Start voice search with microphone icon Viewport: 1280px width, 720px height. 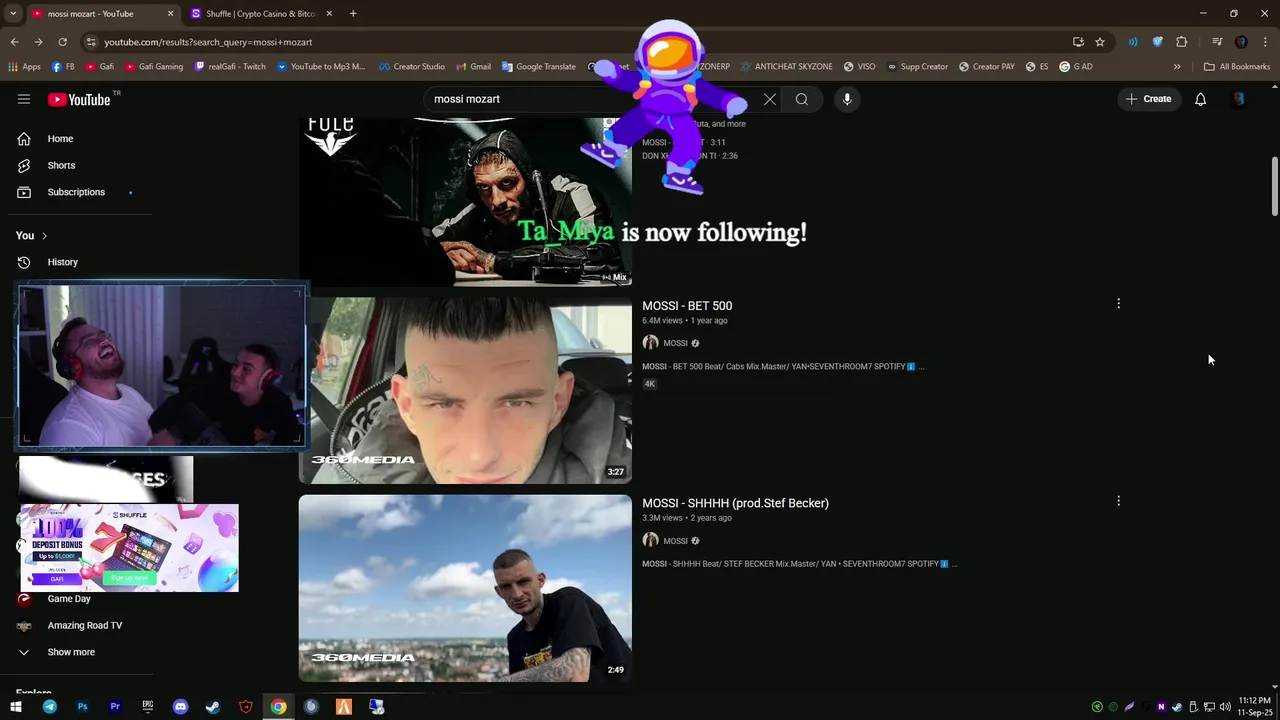[x=847, y=99]
